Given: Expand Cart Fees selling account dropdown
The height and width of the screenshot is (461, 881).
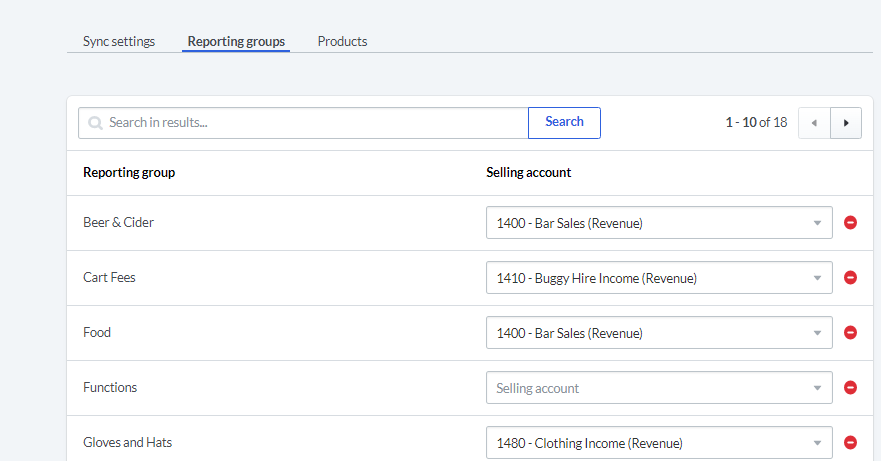Looking at the screenshot, I should [x=658, y=278].
